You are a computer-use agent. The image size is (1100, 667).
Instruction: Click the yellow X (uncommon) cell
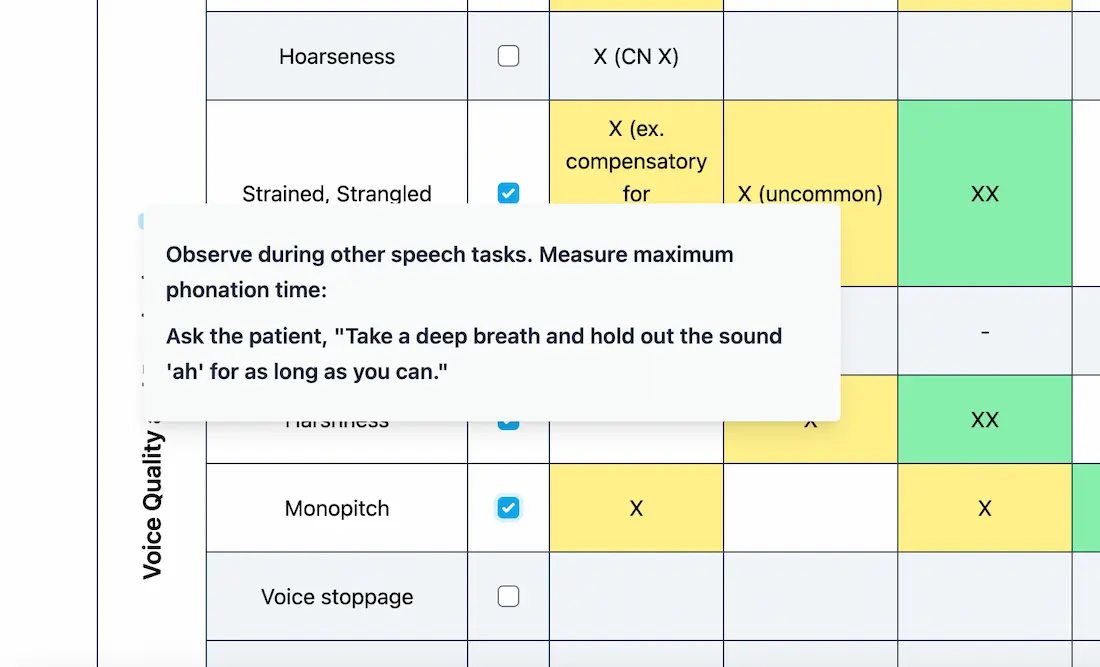coord(810,153)
